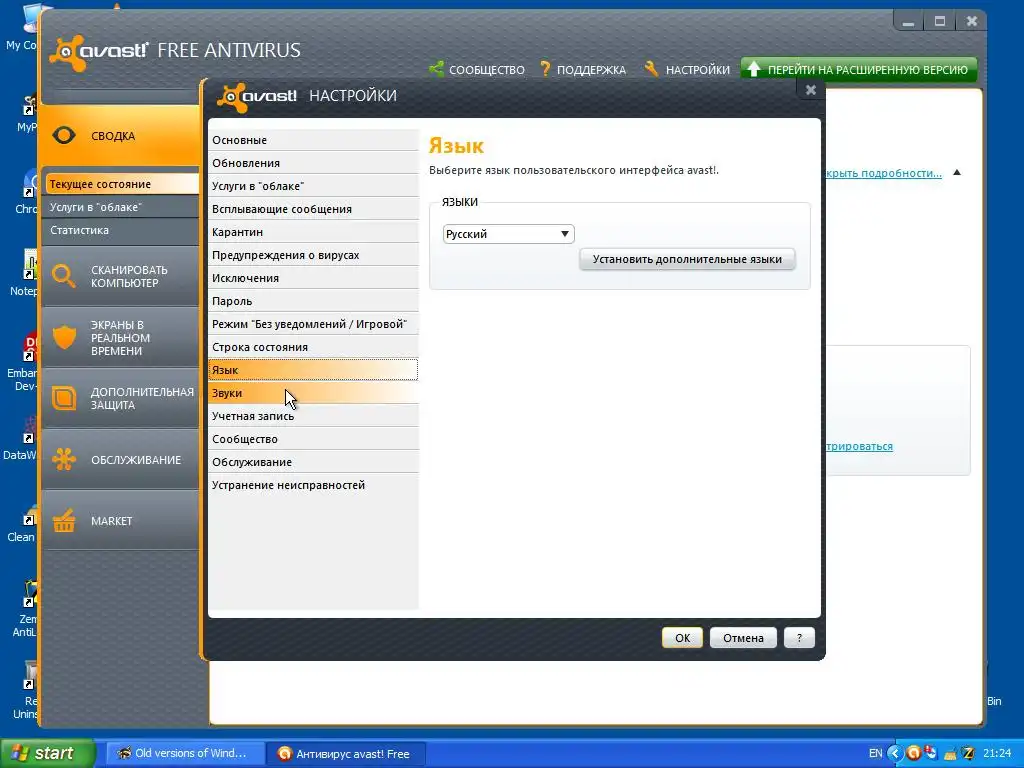The width and height of the screenshot is (1024, 768).
Task: Click Перейти на расширенную версию button
Action: (859, 69)
